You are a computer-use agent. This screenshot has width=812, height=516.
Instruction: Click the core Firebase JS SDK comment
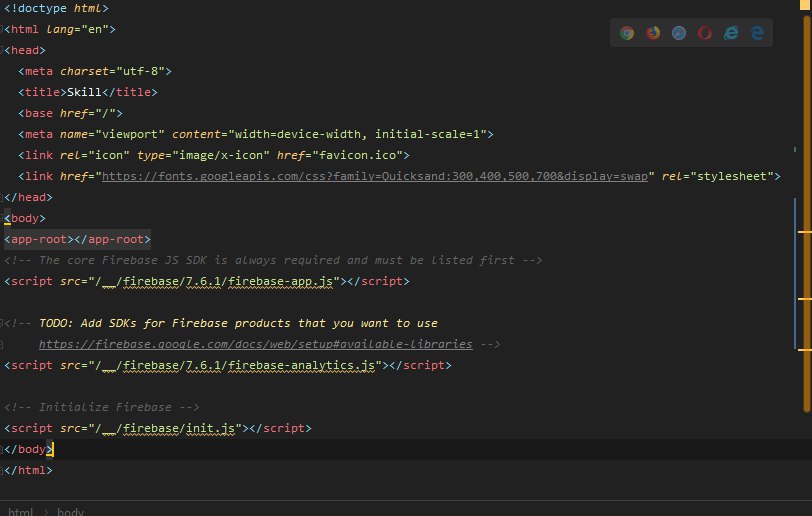pyautogui.click(x=273, y=260)
